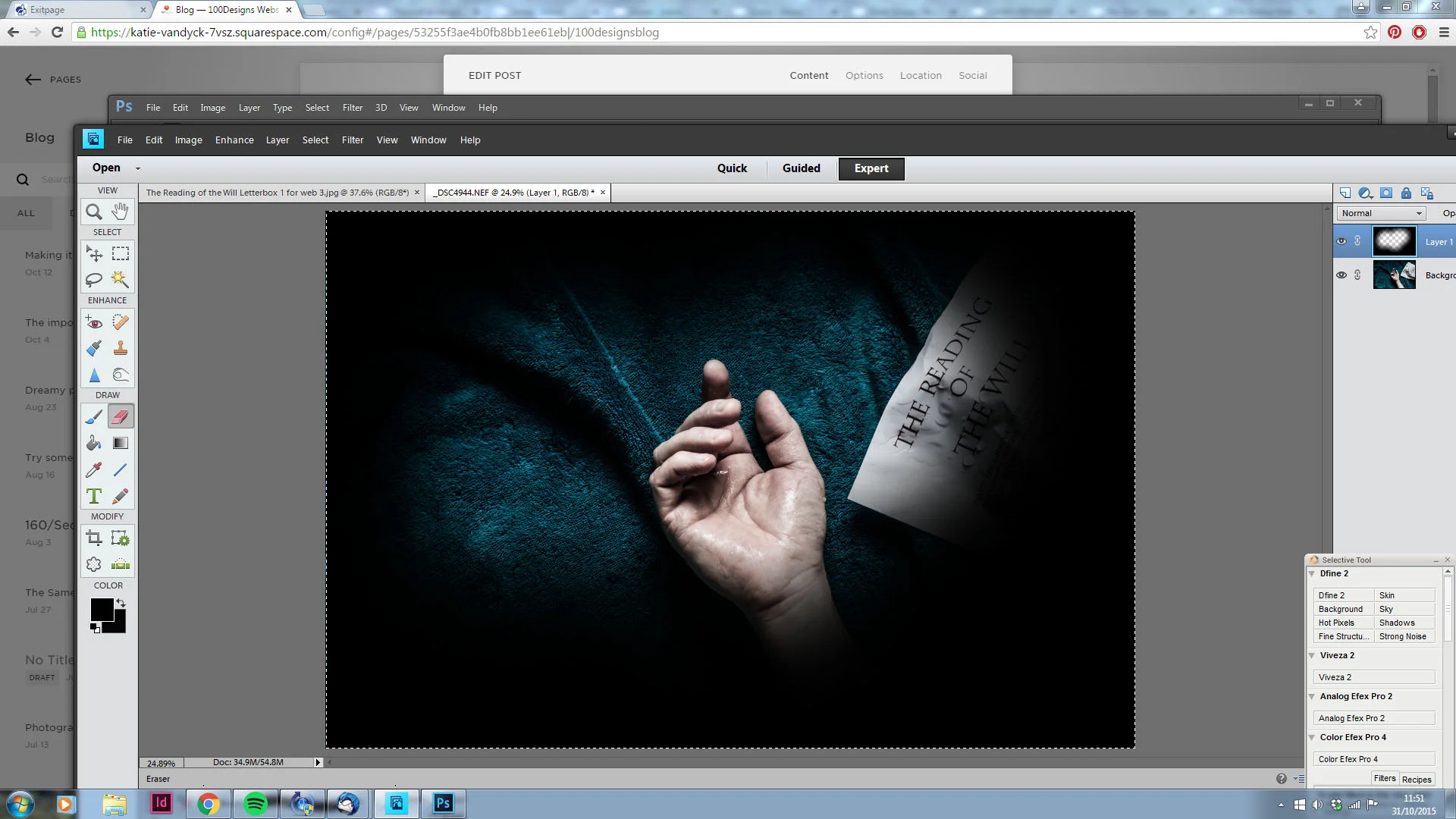
Task: Select the Gradient tool
Action: (x=120, y=443)
